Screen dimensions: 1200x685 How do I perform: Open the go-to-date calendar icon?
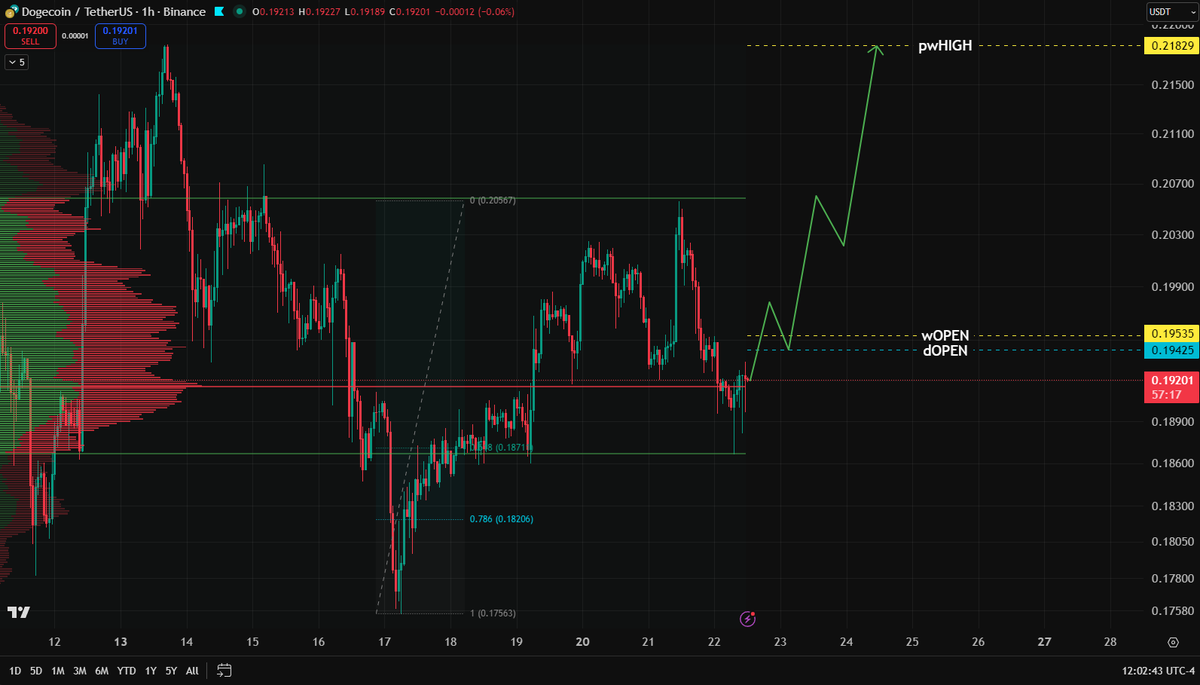pos(224,670)
